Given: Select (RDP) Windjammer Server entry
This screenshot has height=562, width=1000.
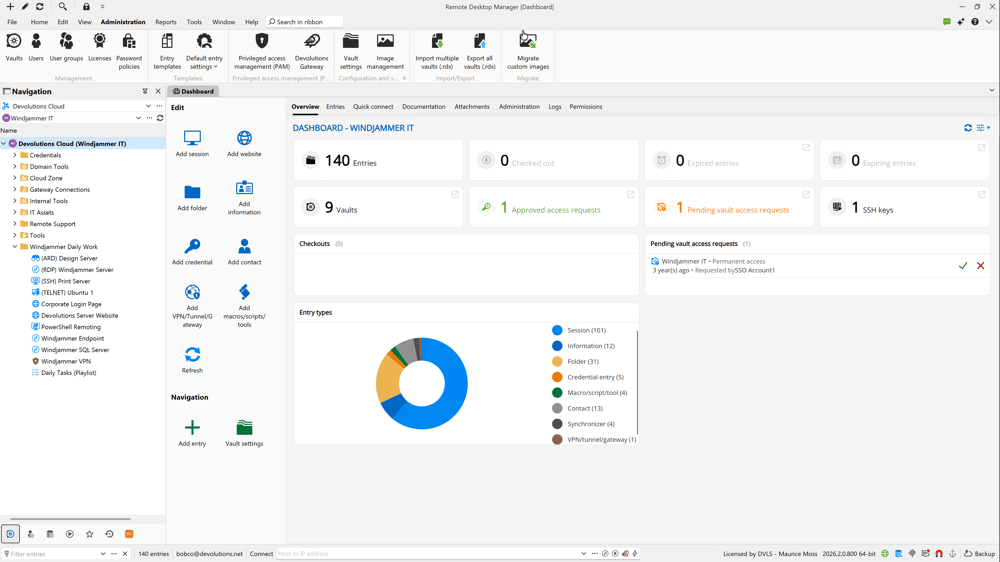Looking at the screenshot, I should click(77, 270).
